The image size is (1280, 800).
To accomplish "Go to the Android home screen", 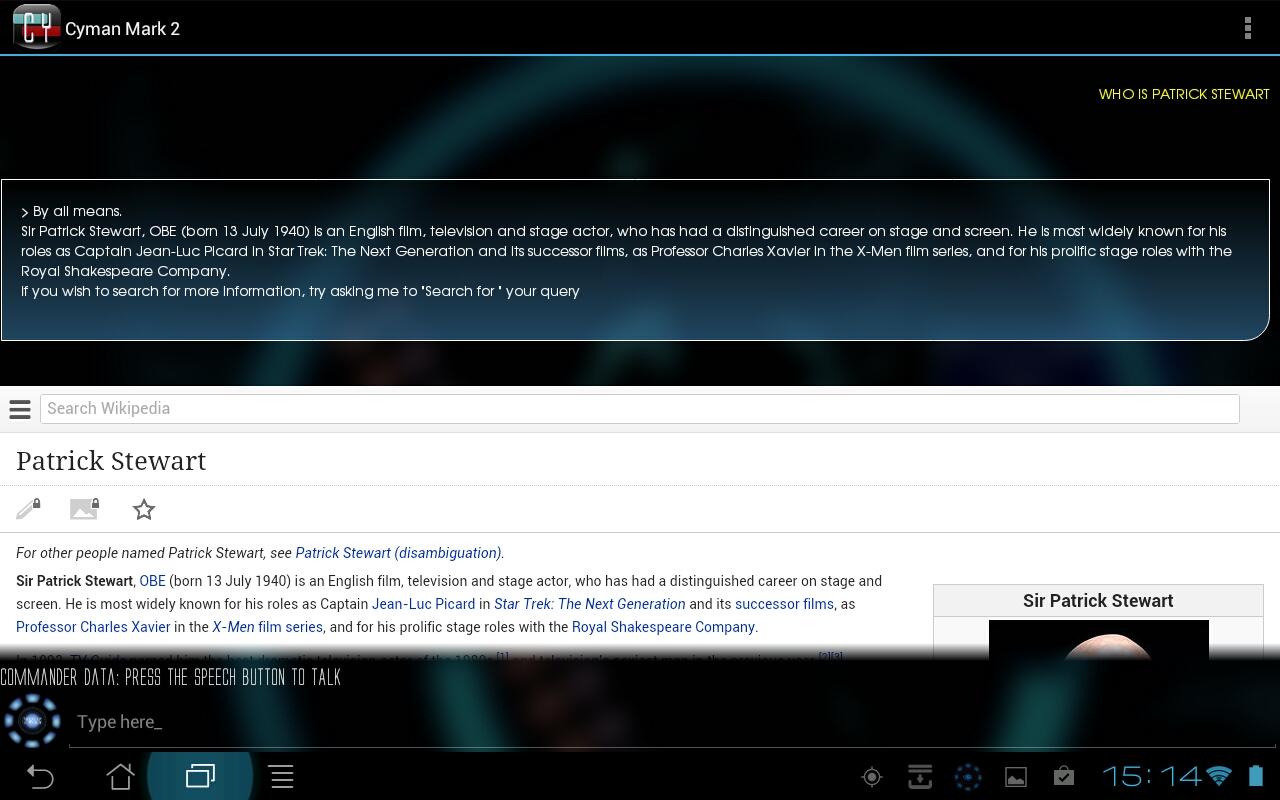I will pyautogui.click(x=120, y=776).
